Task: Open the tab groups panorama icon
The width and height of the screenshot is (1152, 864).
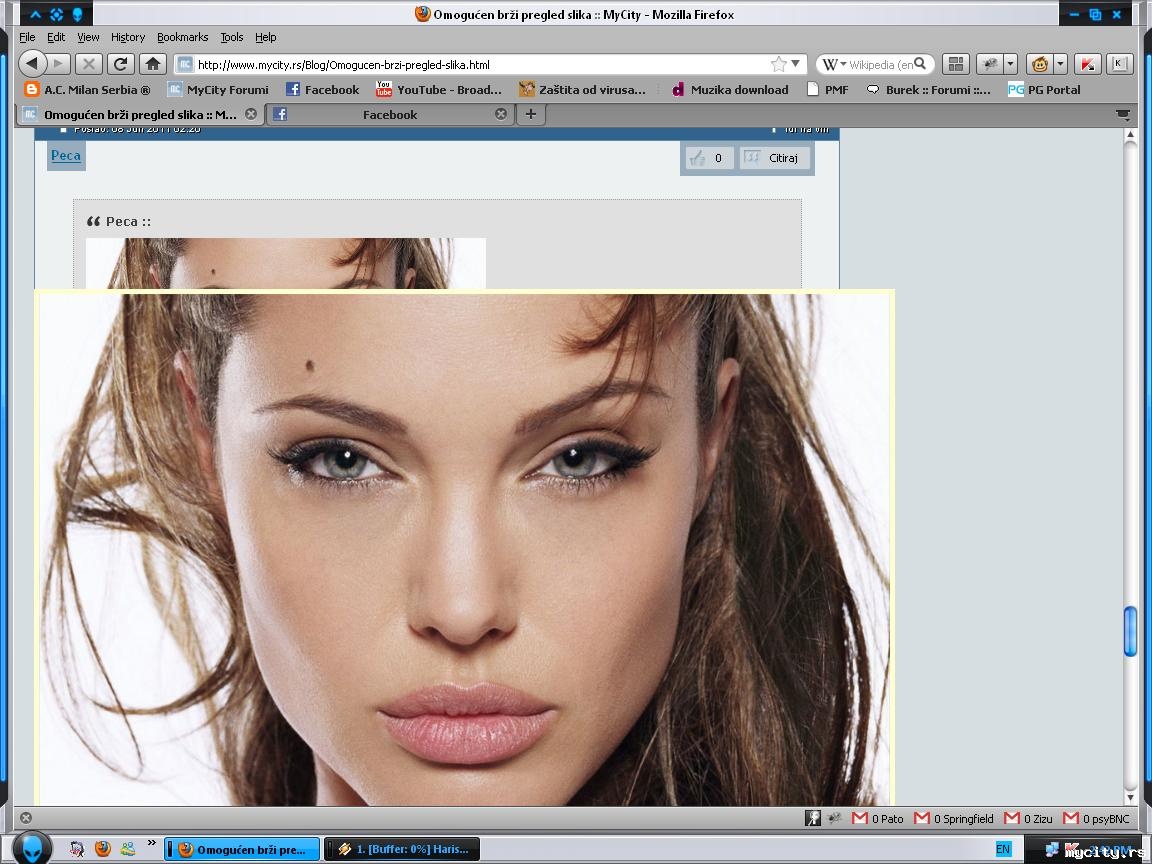Action: (x=956, y=64)
